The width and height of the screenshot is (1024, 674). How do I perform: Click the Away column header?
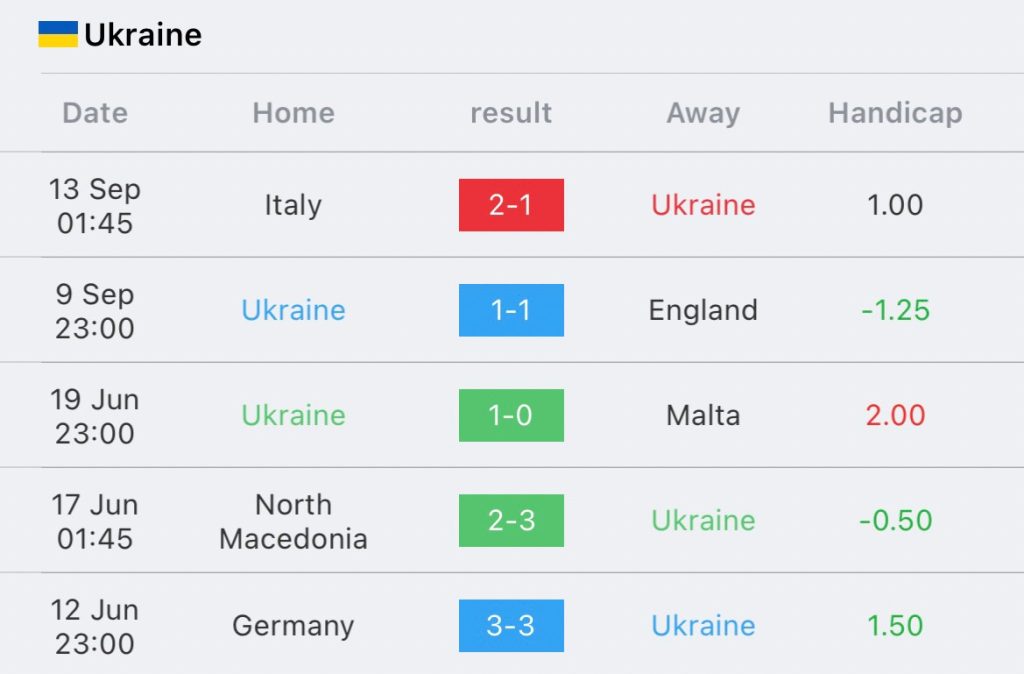point(703,114)
